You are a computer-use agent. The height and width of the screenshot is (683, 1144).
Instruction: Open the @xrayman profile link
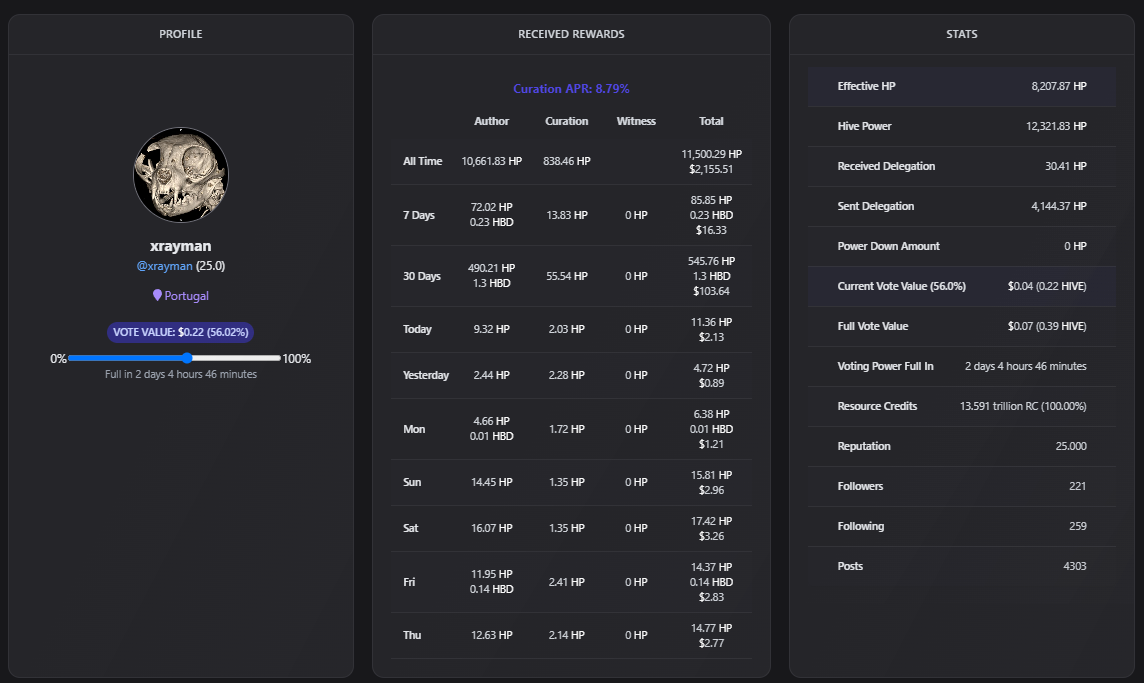pos(164,266)
